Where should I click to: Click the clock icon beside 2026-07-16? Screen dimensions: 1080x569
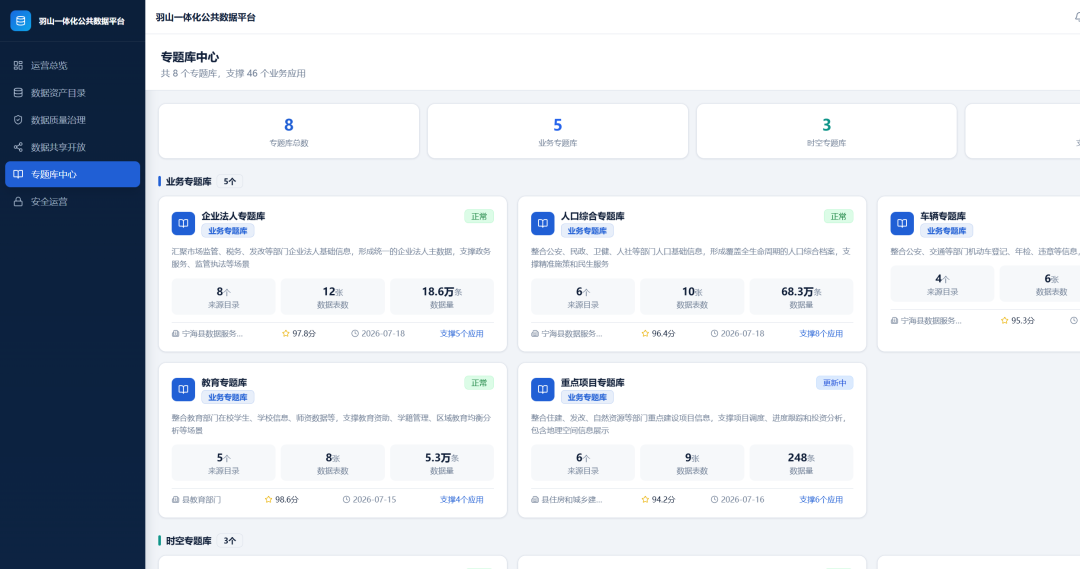click(x=714, y=499)
